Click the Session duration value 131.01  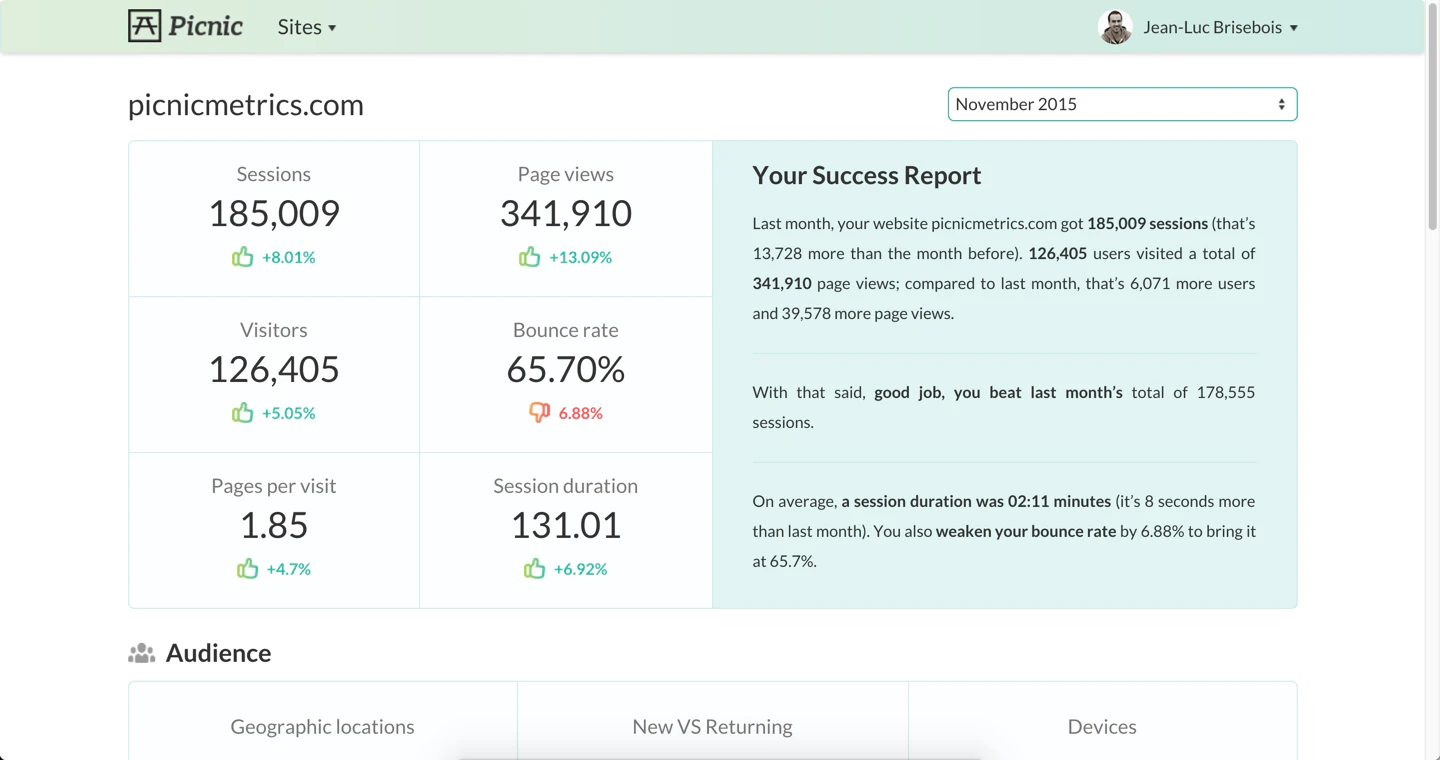pos(566,525)
